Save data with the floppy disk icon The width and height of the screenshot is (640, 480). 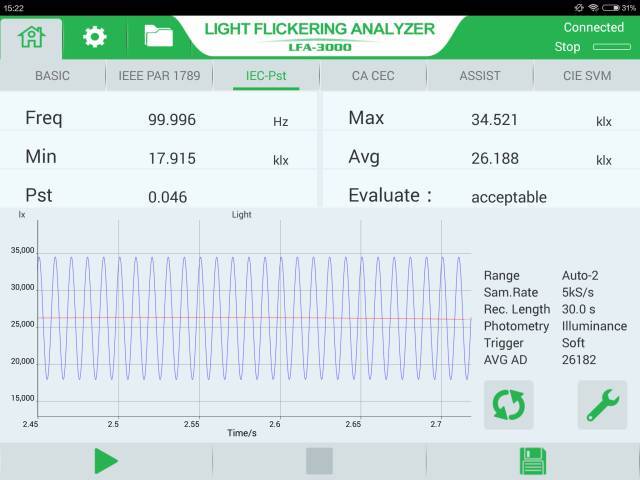coord(533,461)
